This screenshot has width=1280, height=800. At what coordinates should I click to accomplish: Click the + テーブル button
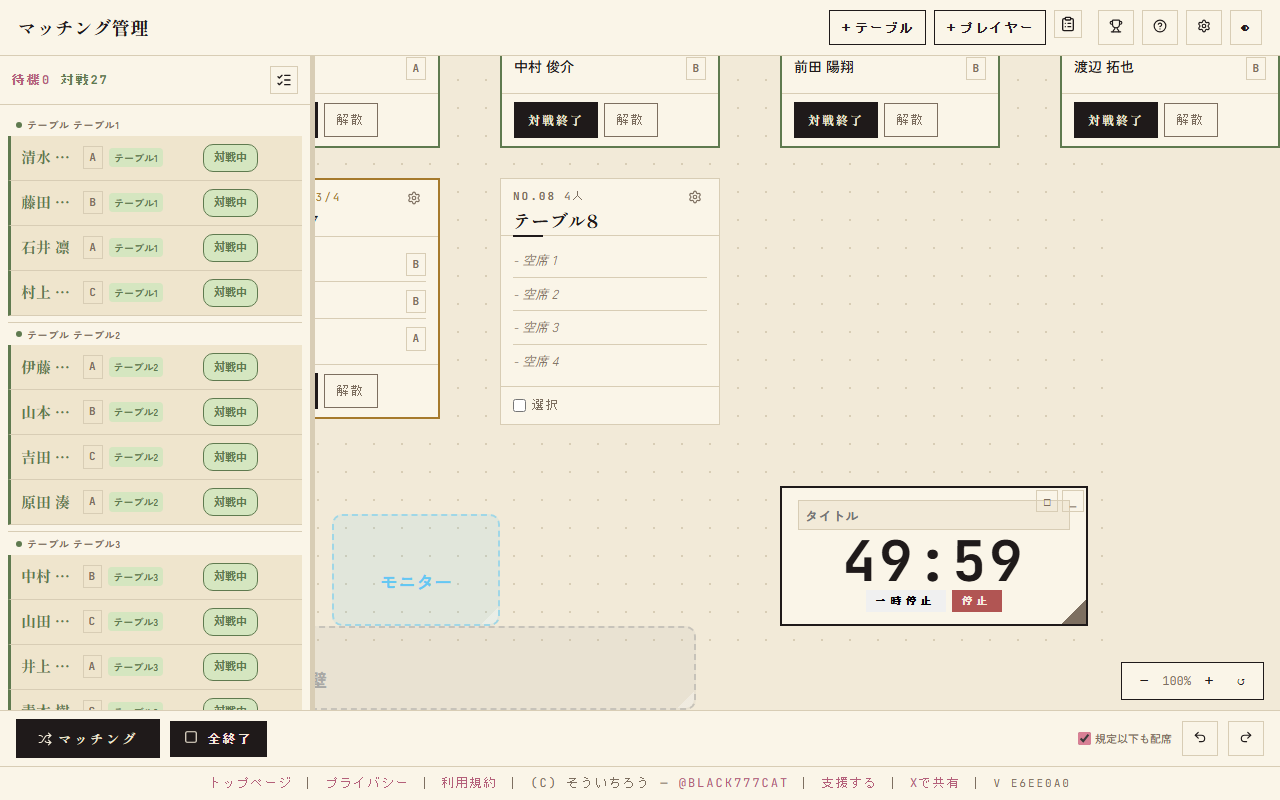pyautogui.click(x=877, y=28)
